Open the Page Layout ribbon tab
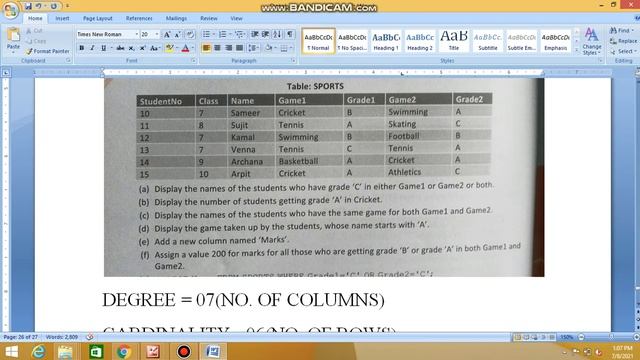The width and height of the screenshot is (640, 360). pyautogui.click(x=98, y=18)
